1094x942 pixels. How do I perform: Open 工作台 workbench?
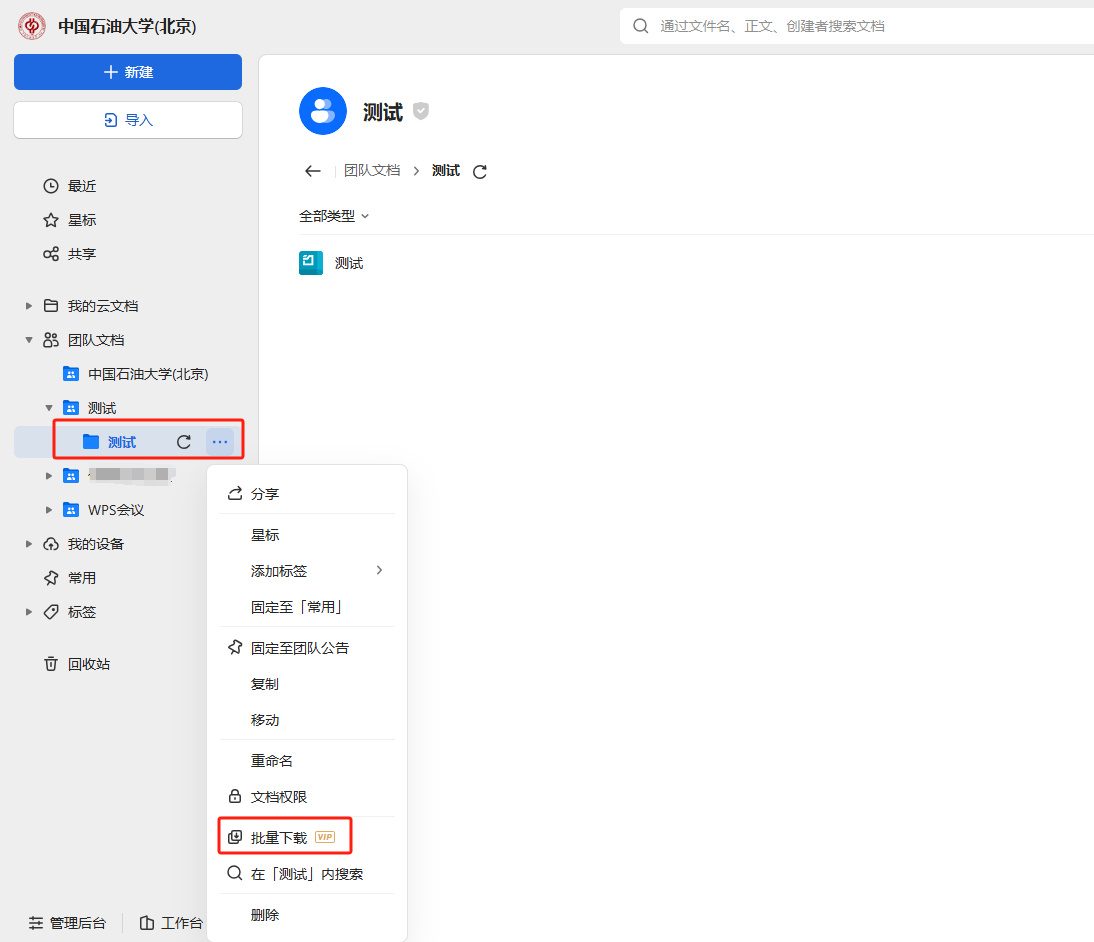coord(172,923)
